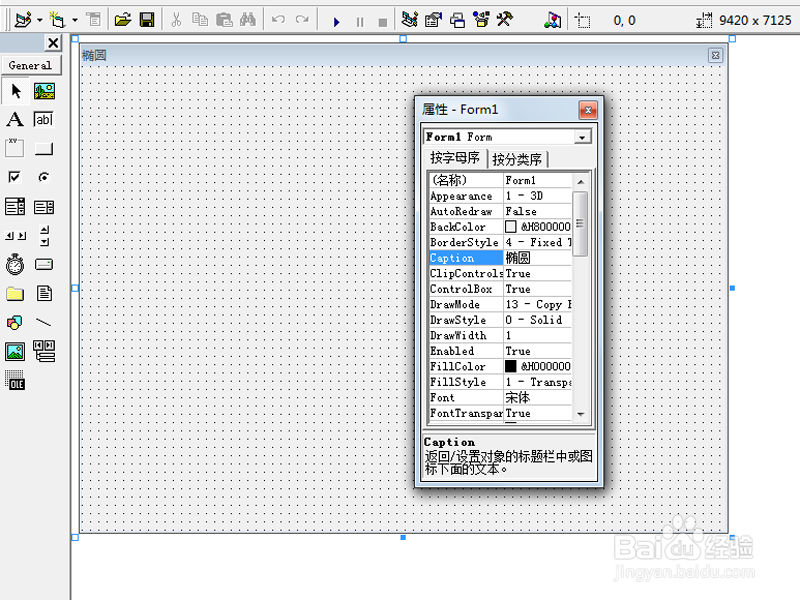800x600 pixels.
Task: Select the FileListBox control tool
Action: coord(44,293)
